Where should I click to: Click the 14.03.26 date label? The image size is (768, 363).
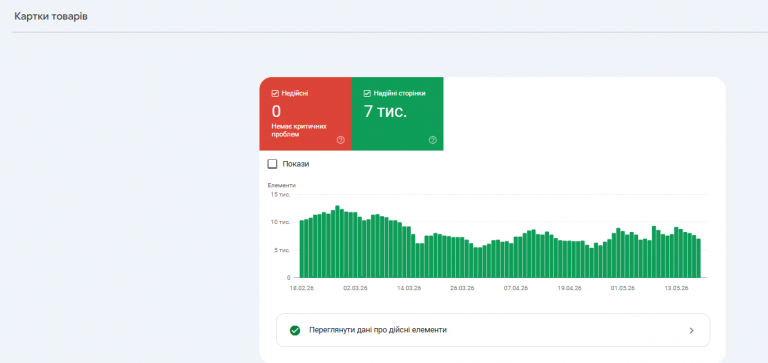[409, 288]
